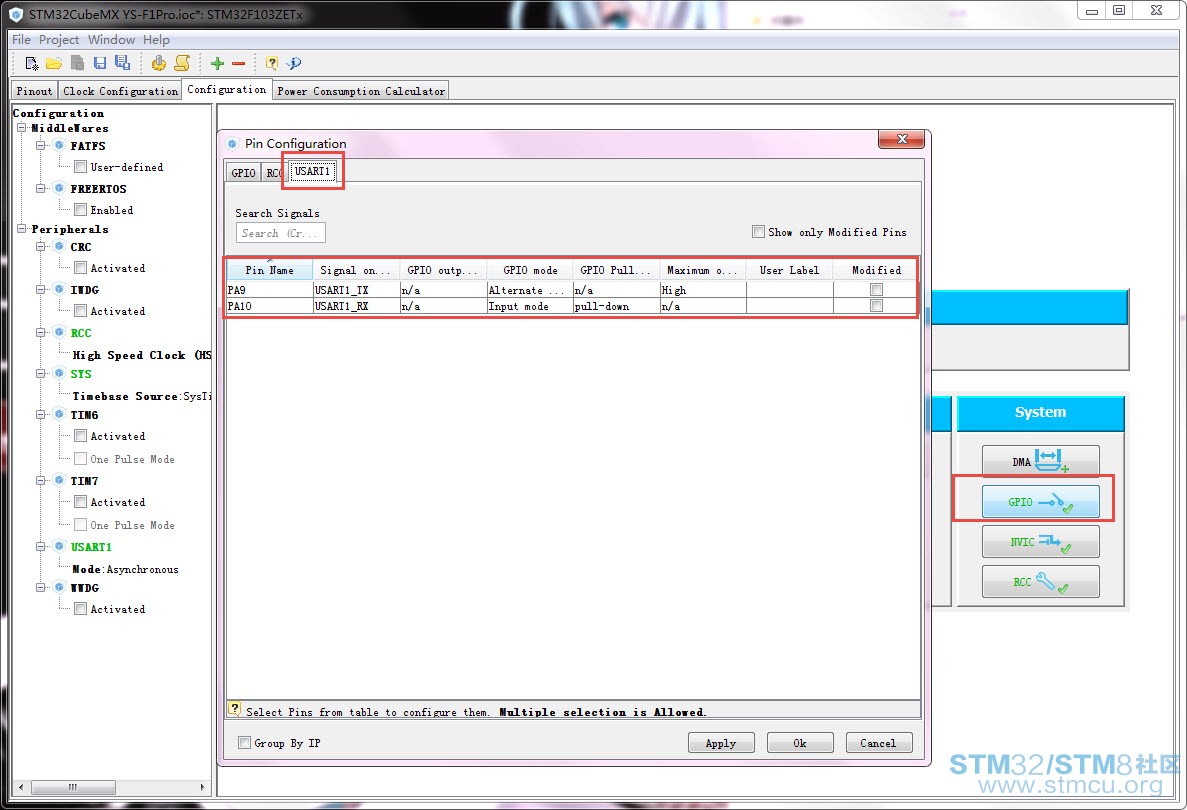Select the PA9 row in pin table
The width and height of the screenshot is (1187, 810).
pyautogui.click(x=572, y=290)
